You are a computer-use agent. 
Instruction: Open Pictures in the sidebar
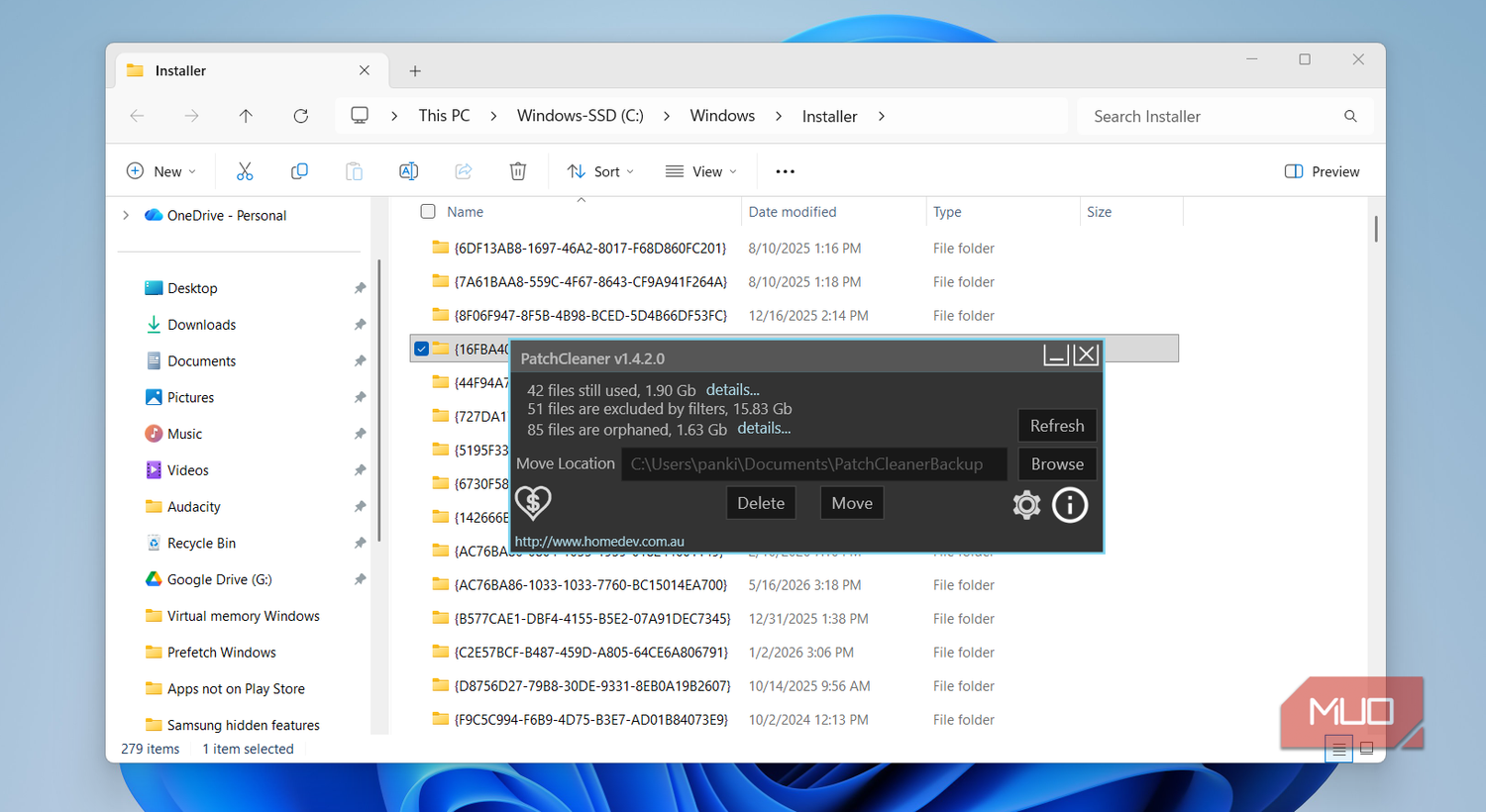190,397
